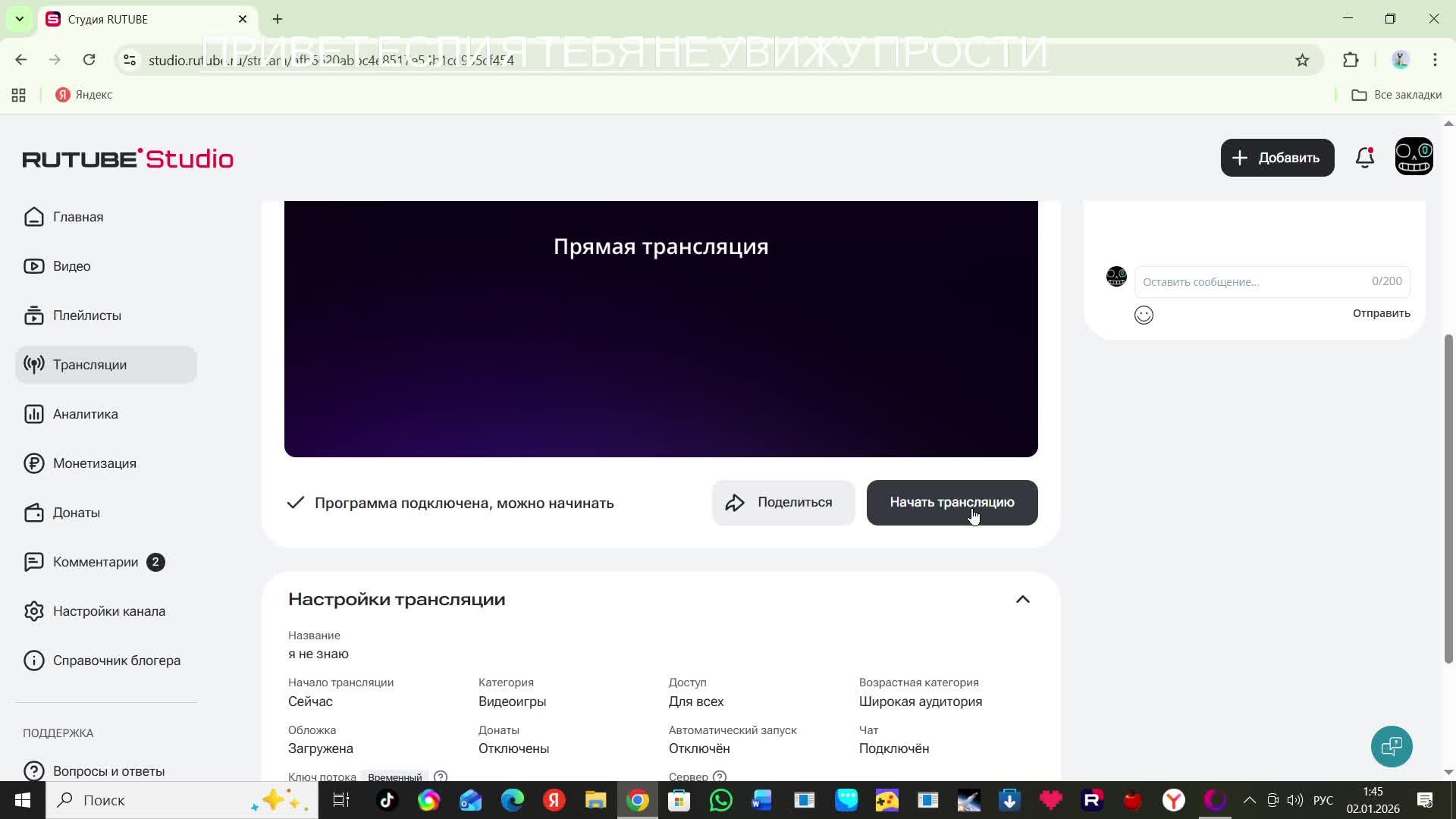The height and width of the screenshot is (819, 1456).
Task: Click the Поделиться share button
Action: click(x=783, y=503)
